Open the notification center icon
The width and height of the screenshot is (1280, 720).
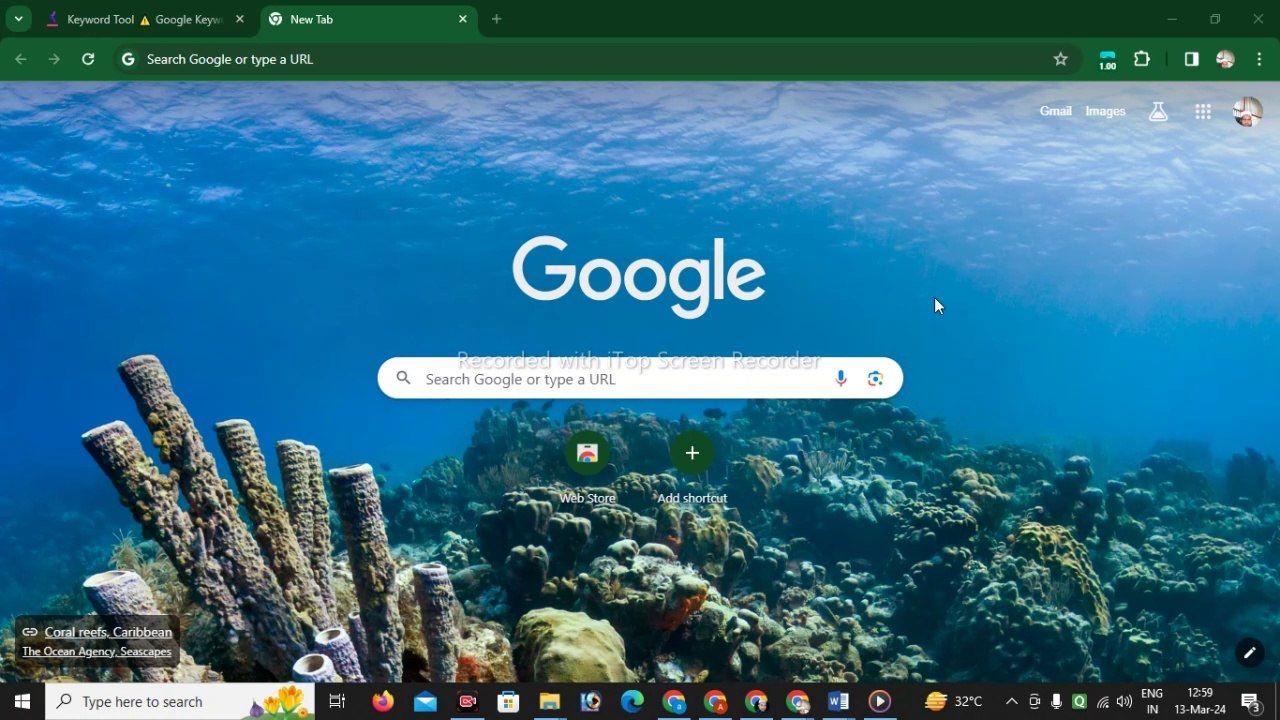tap(1251, 701)
